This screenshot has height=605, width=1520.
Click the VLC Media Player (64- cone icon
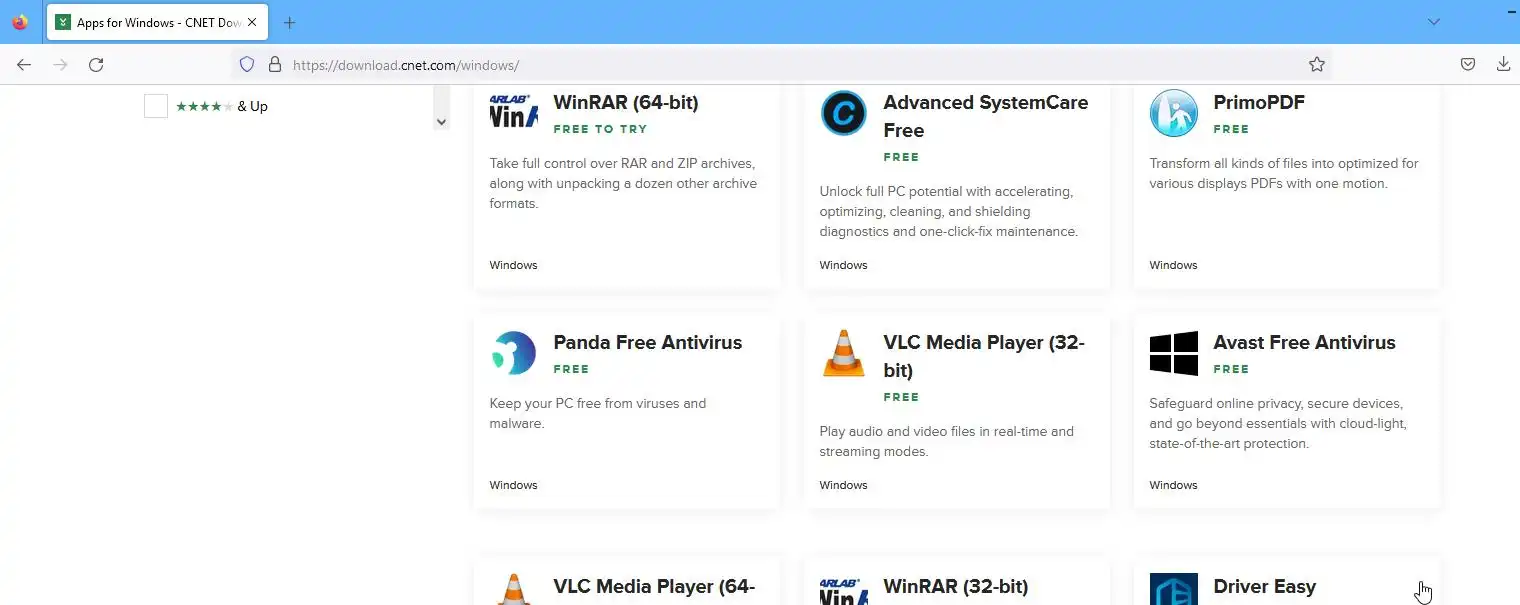pyautogui.click(x=514, y=589)
